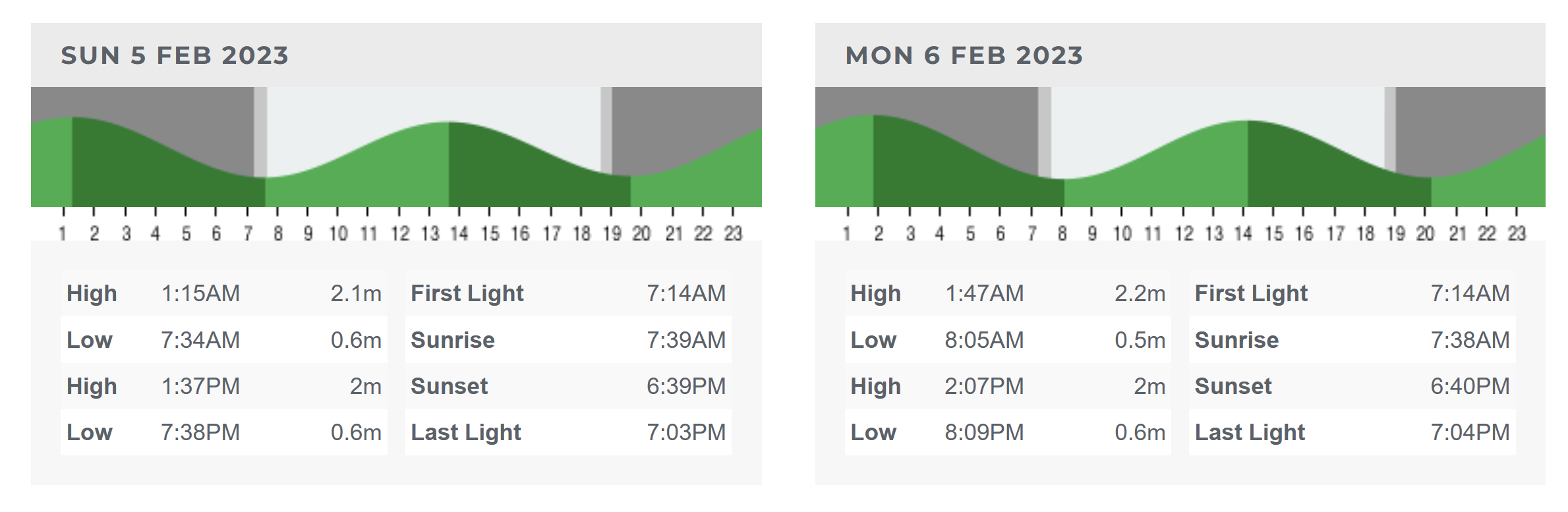
Task: Click Sunday's 7:38PM low tide time
Action: tap(200, 432)
